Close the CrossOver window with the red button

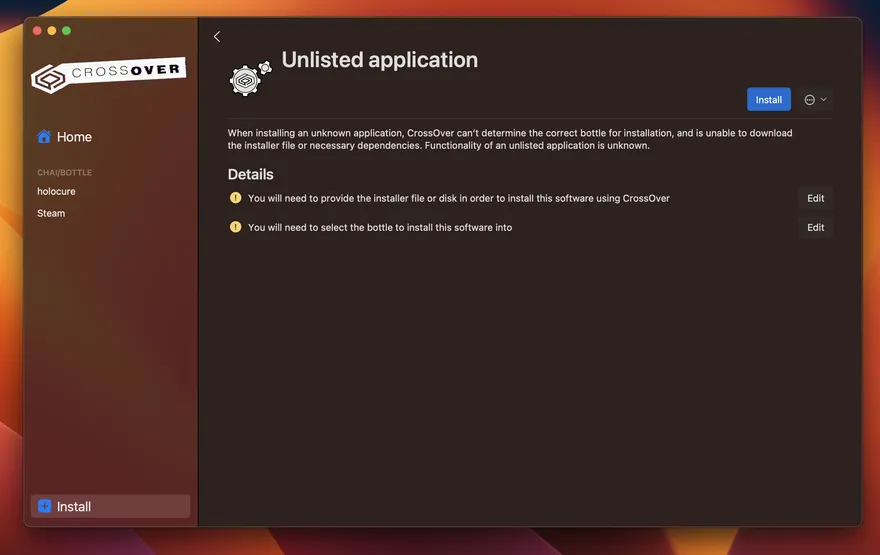(x=37, y=31)
